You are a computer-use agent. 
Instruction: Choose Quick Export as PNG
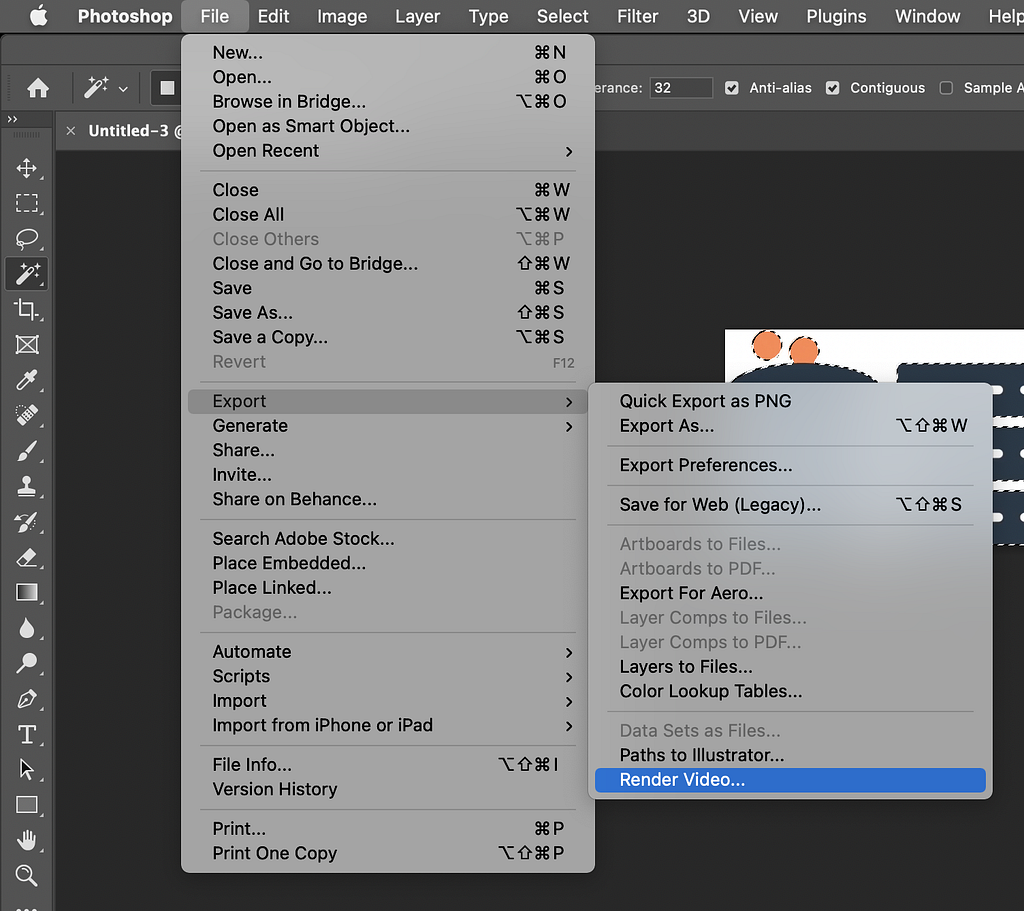pyautogui.click(x=790, y=401)
